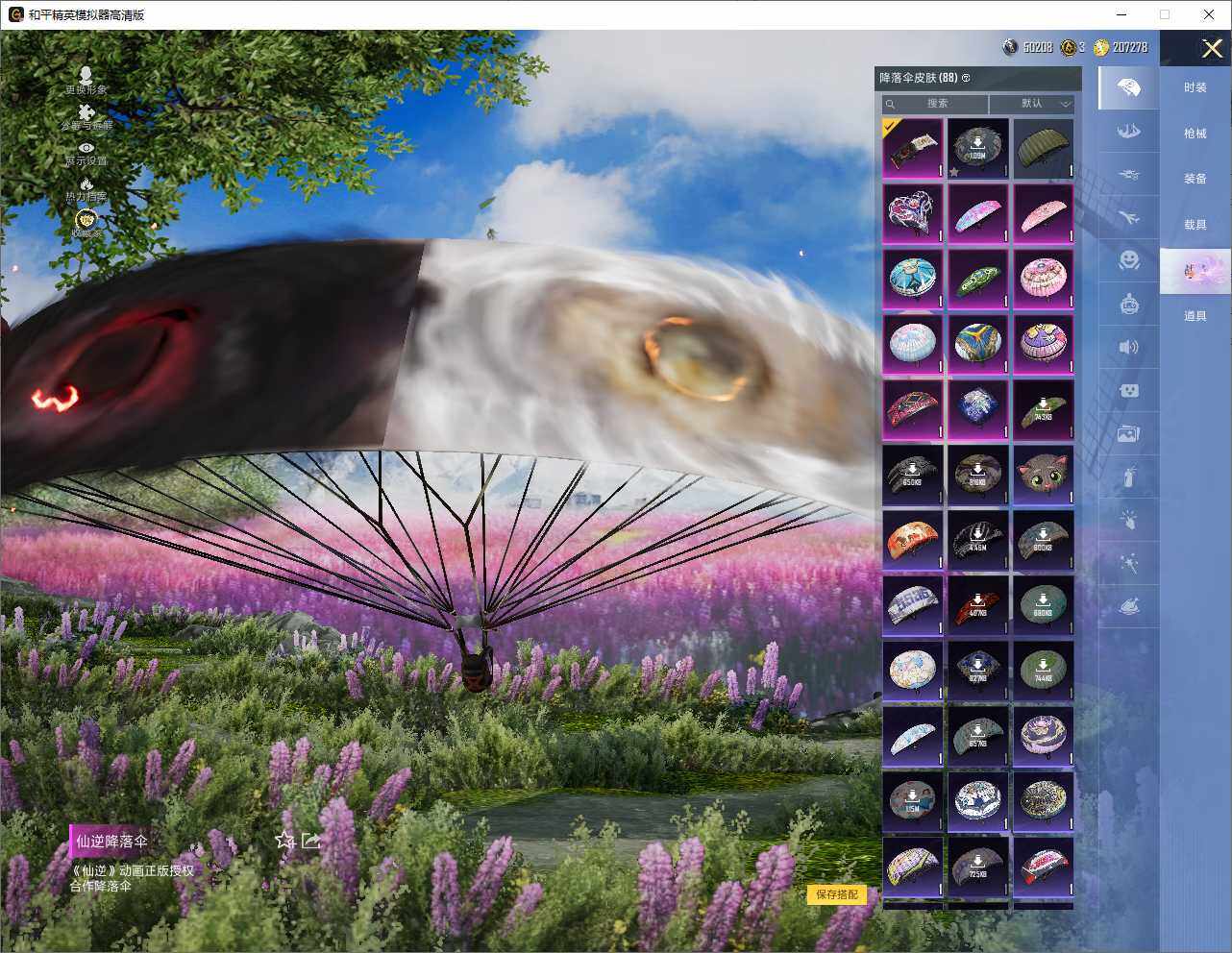
Task: Select the airplane category icon
Action: coord(1129,217)
